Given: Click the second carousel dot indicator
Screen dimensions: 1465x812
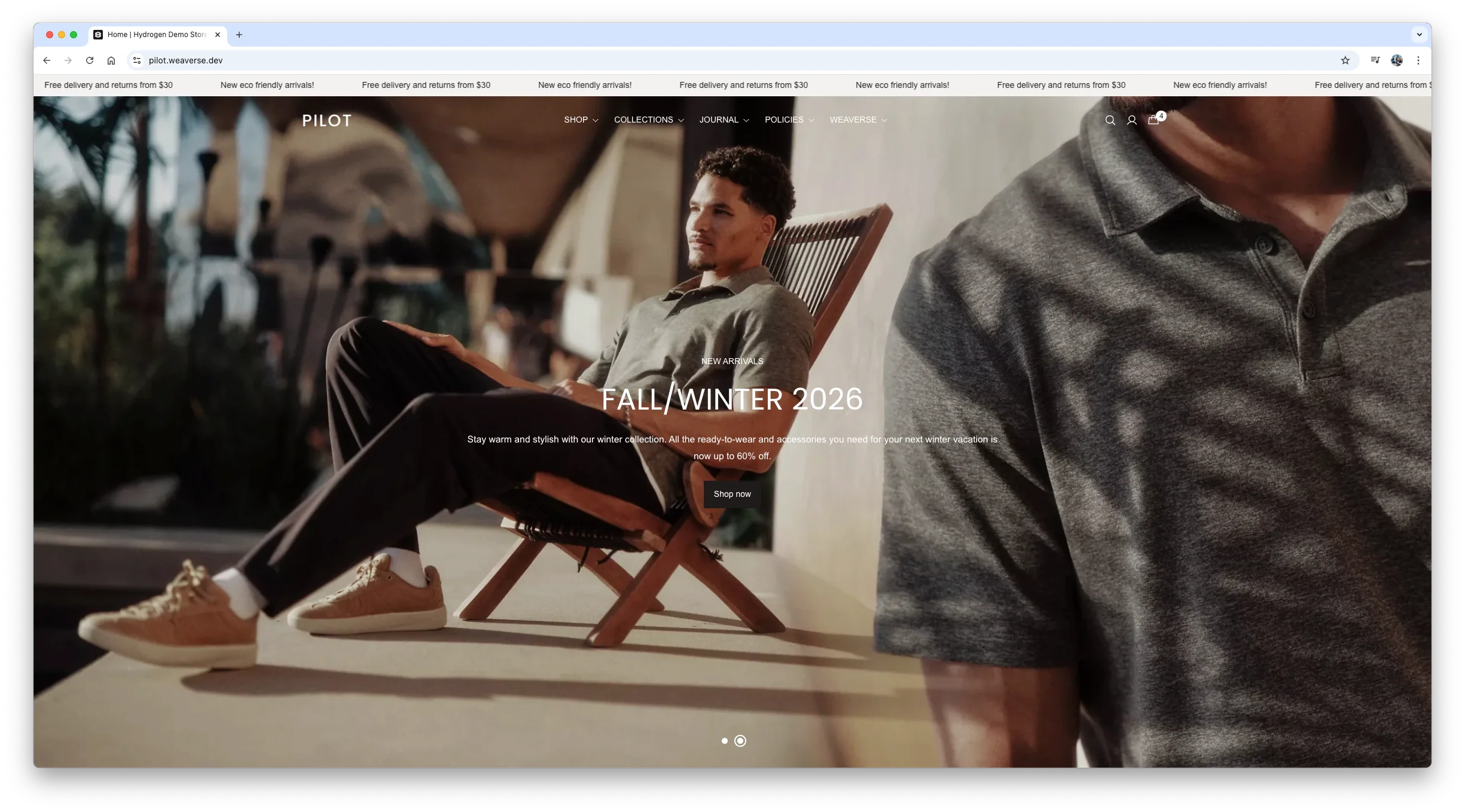Looking at the screenshot, I should (x=740, y=740).
